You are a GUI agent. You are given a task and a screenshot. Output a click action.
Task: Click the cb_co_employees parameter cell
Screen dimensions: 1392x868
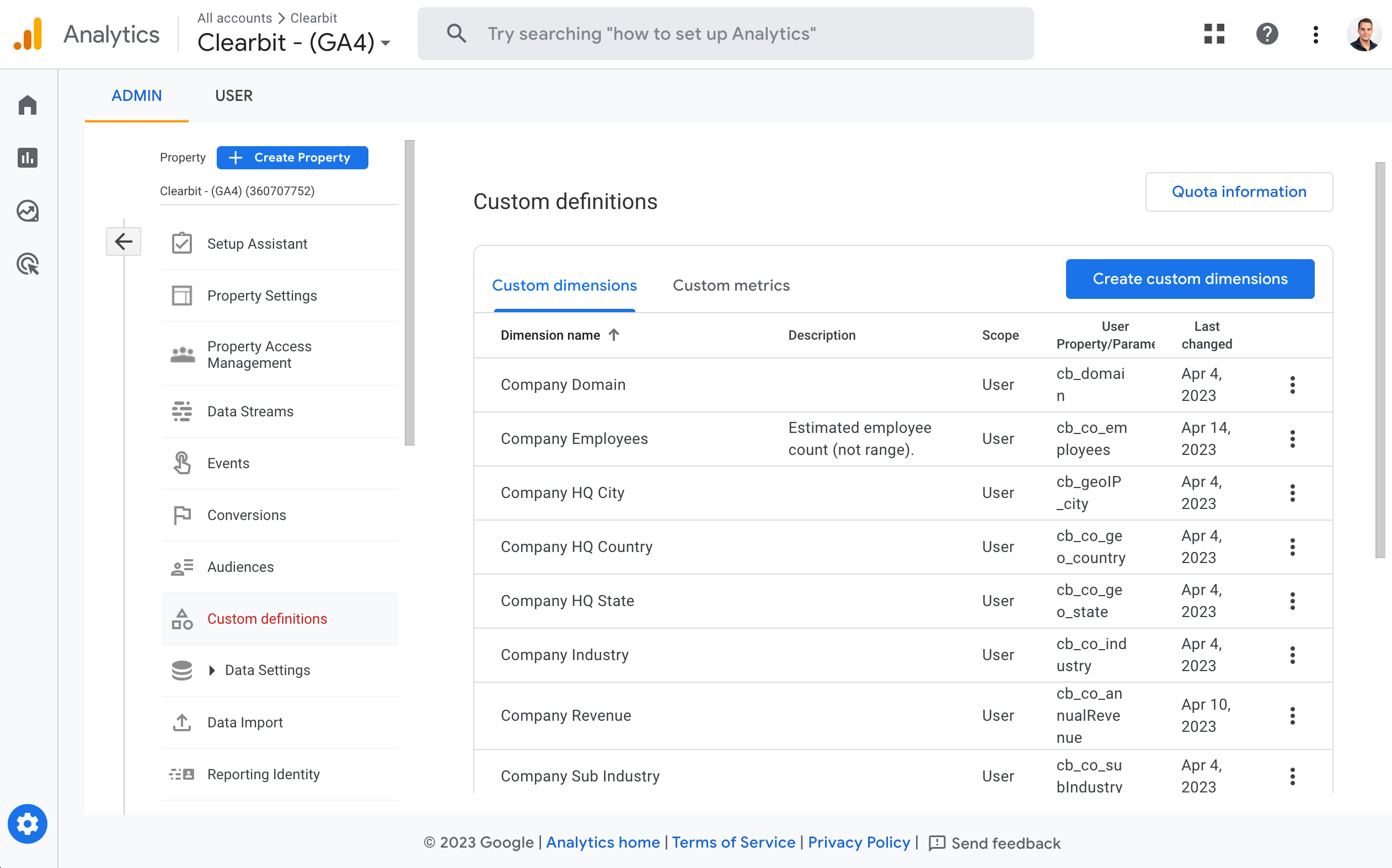(x=1092, y=438)
